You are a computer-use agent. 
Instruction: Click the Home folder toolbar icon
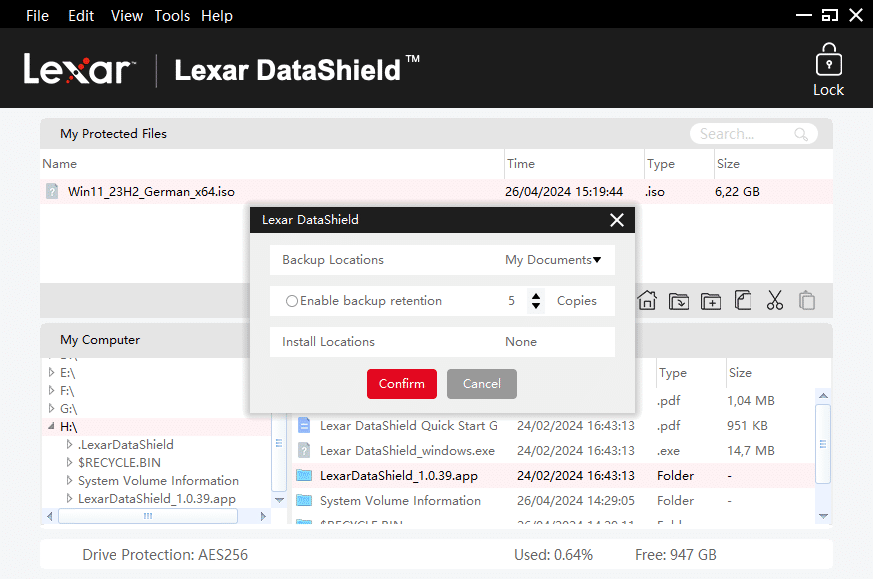point(647,300)
